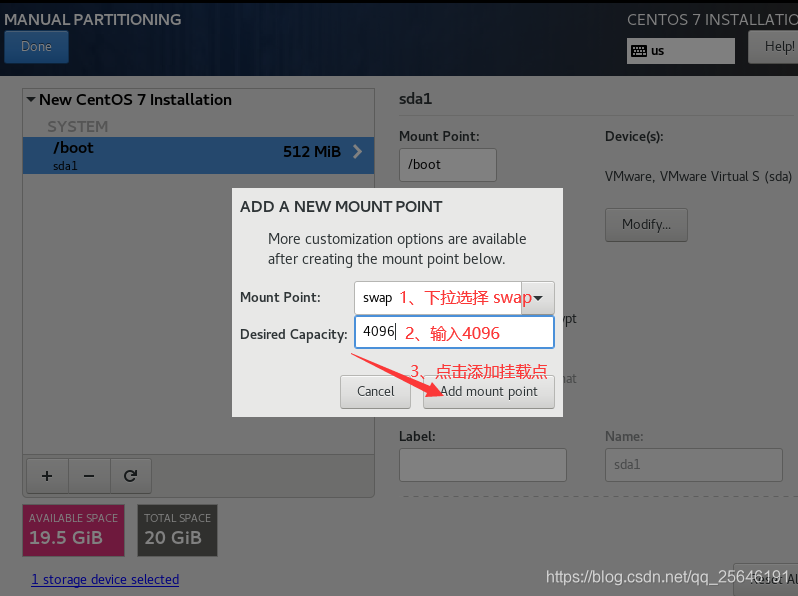
Task: Click the AVAILABLE SPACE 19.5 GiB box
Action: 73,530
